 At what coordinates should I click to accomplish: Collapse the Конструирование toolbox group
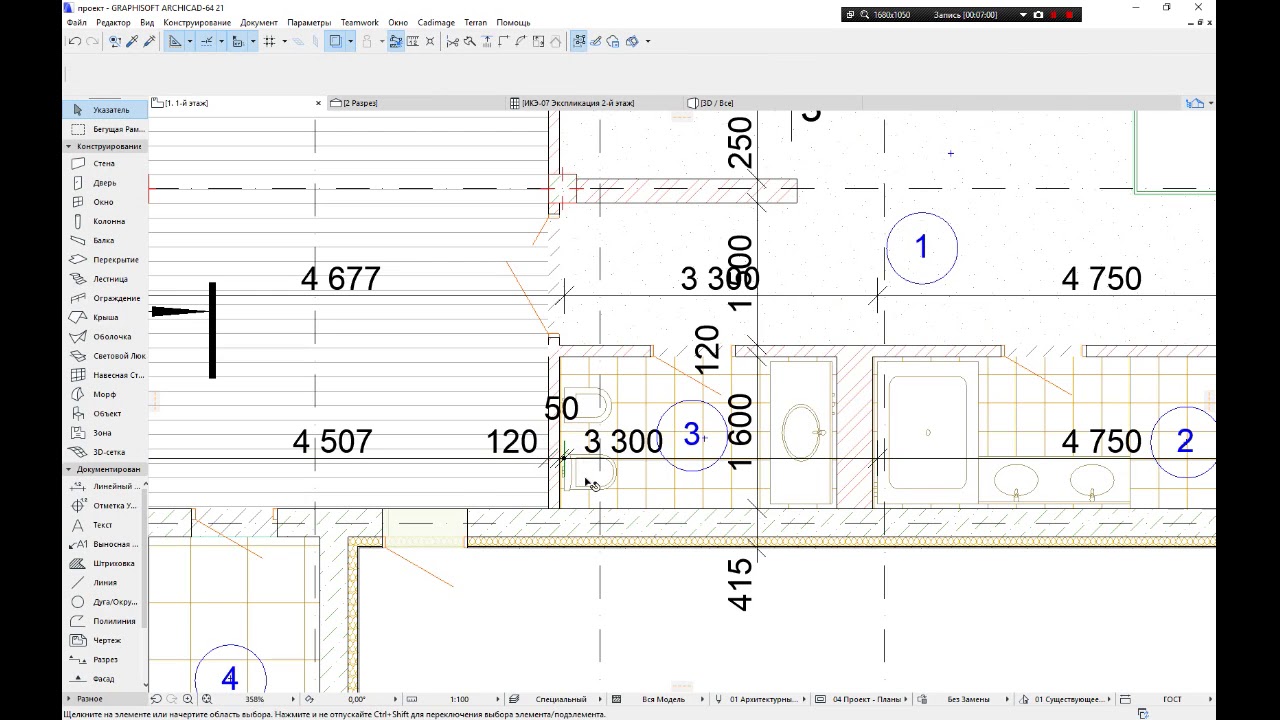coord(105,146)
